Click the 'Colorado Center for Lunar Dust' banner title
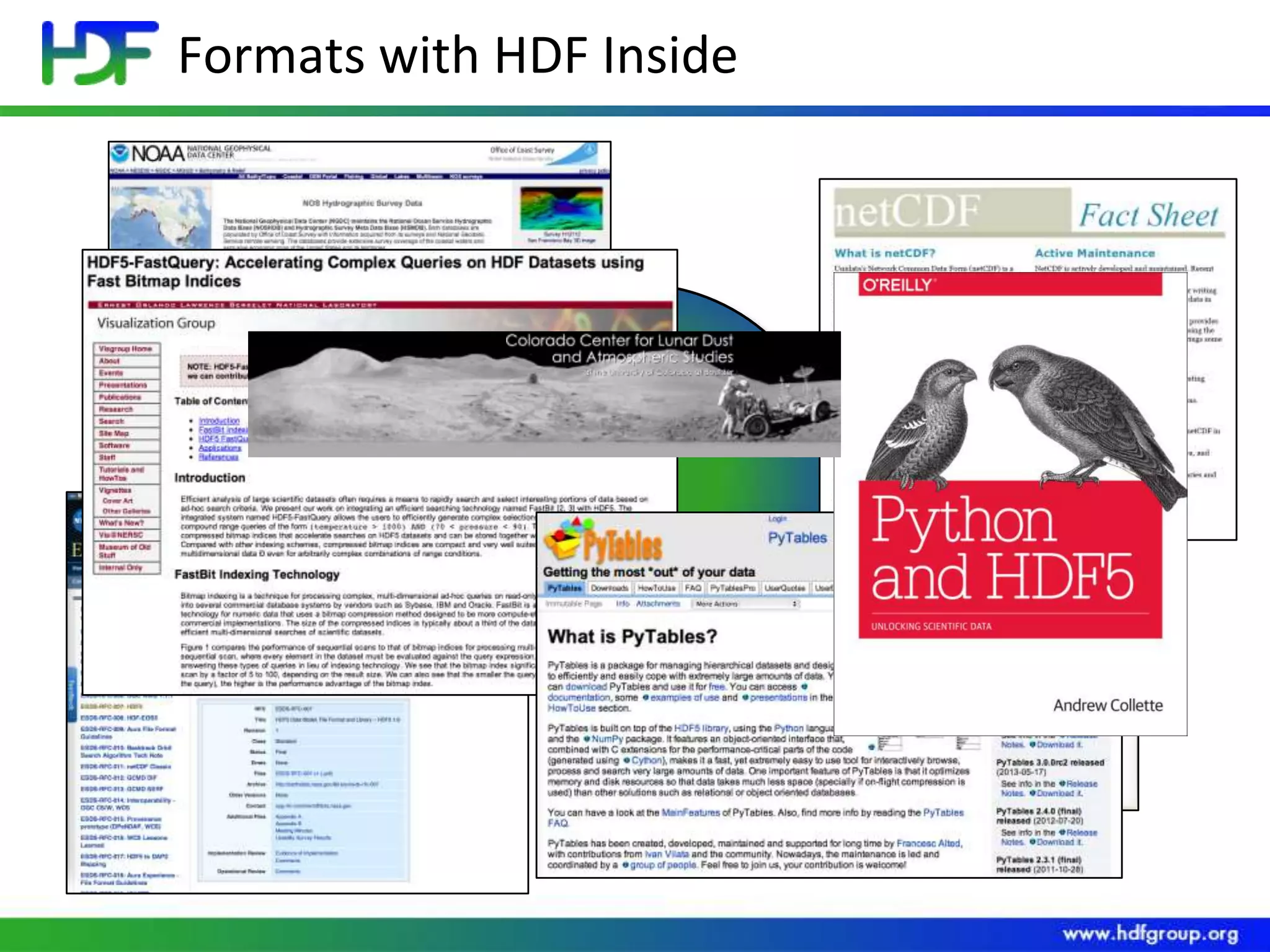1270x952 pixels. click(618, 349)
